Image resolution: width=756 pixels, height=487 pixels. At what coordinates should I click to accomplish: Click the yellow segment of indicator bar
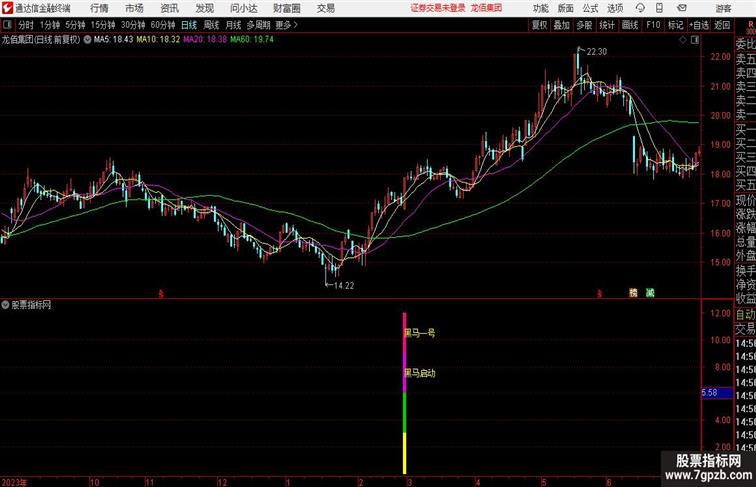405,453
